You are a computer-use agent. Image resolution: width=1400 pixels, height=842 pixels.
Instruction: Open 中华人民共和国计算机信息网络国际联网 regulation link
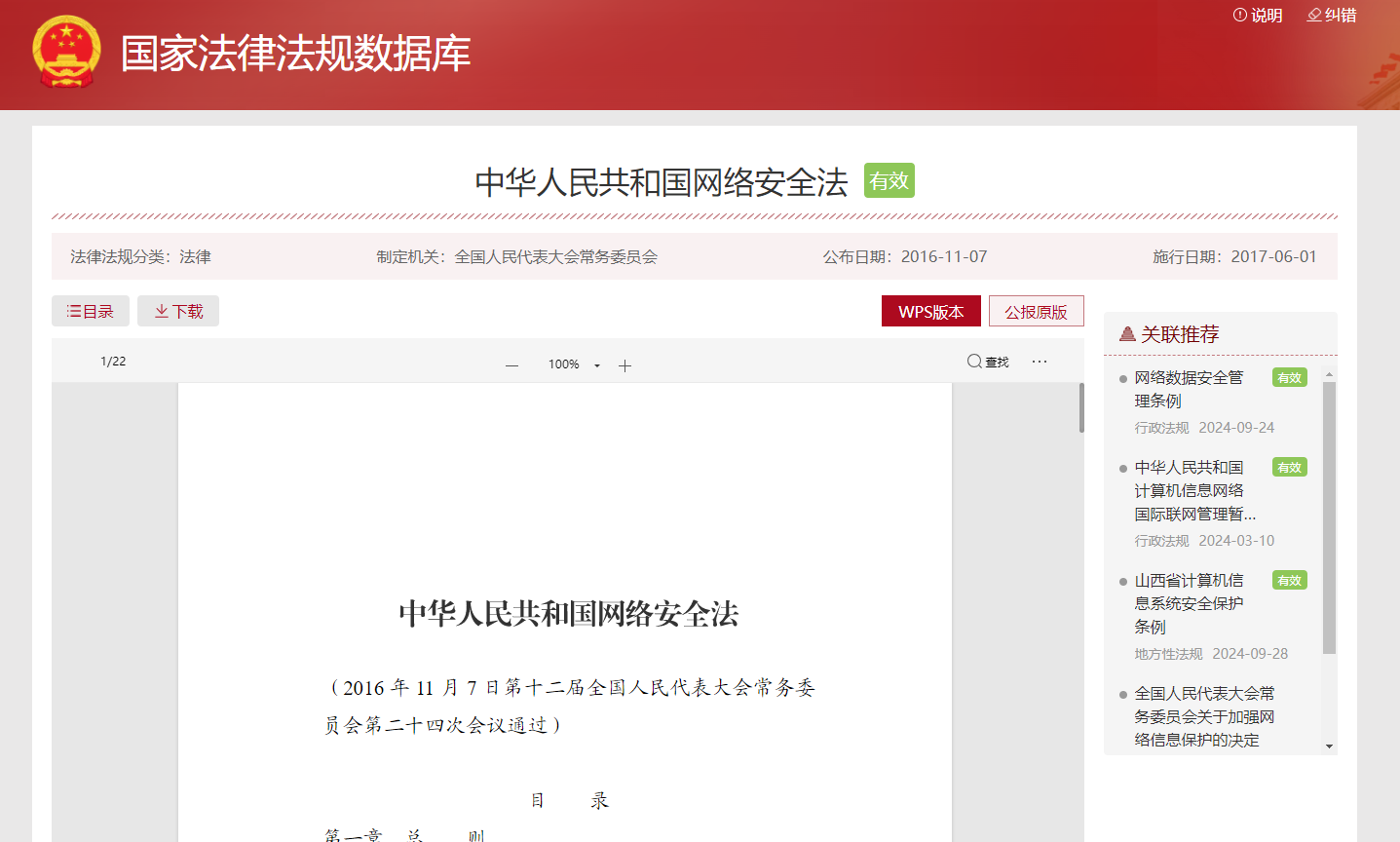(1192, 490)
